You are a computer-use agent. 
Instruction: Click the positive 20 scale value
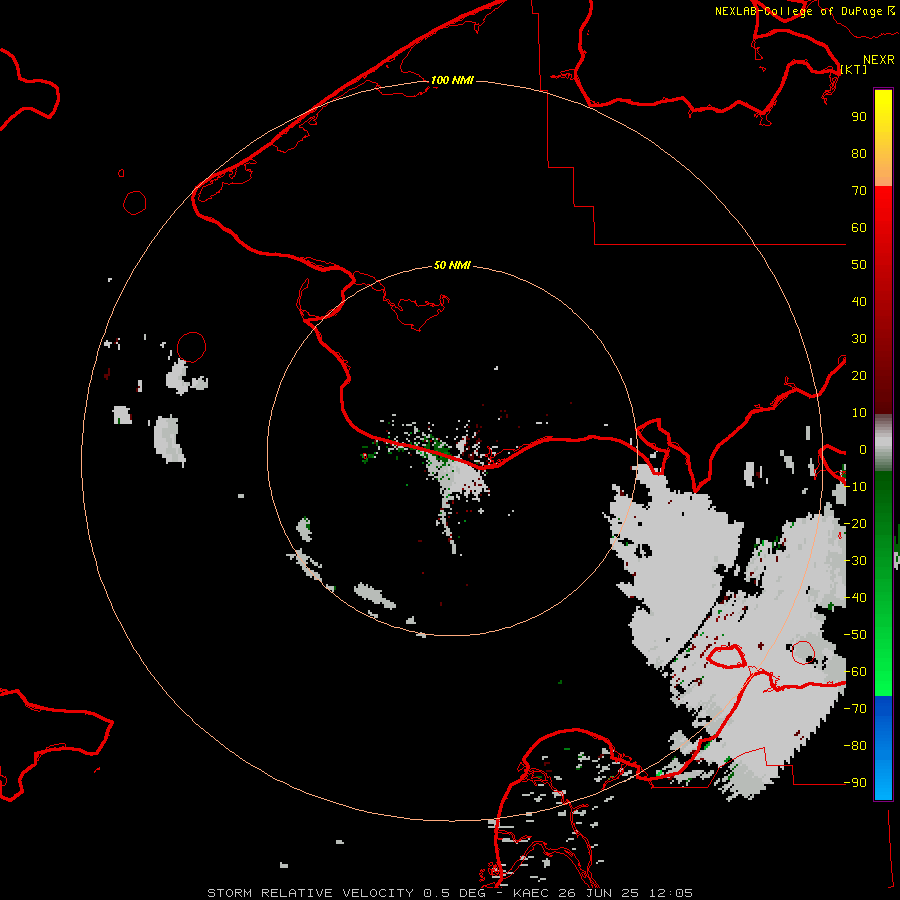point(859,376)
